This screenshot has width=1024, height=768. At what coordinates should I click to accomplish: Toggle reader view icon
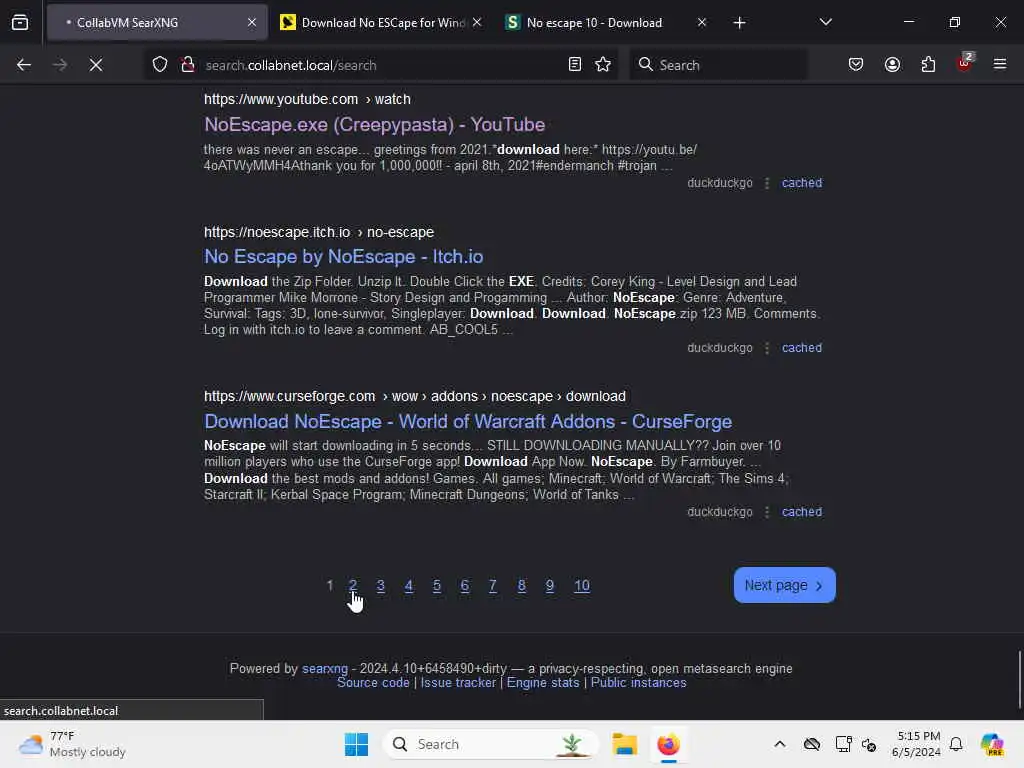[x=575, y=65]
